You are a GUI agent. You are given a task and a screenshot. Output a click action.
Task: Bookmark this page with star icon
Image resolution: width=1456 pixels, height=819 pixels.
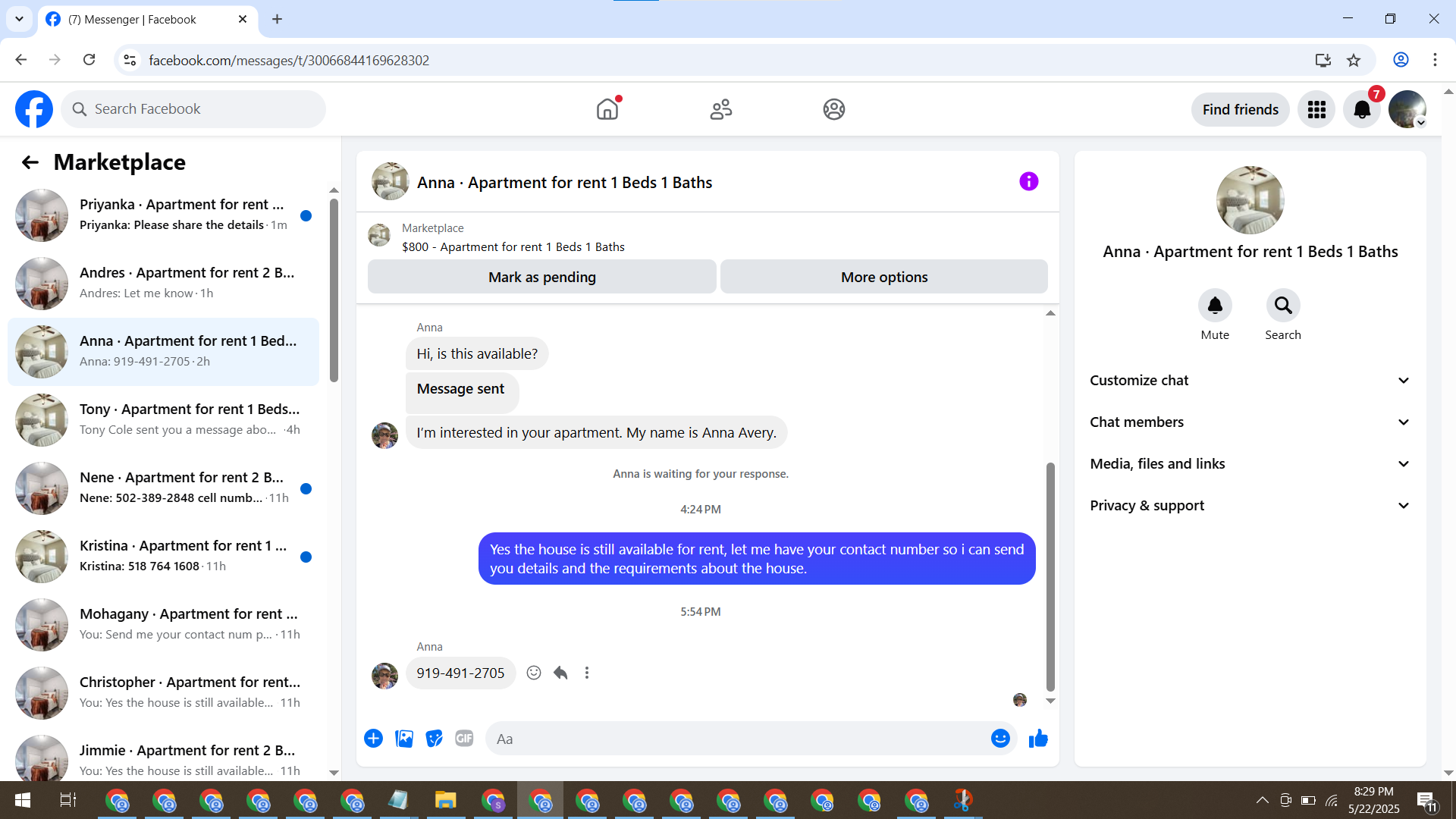click(x=1354, y=60)
